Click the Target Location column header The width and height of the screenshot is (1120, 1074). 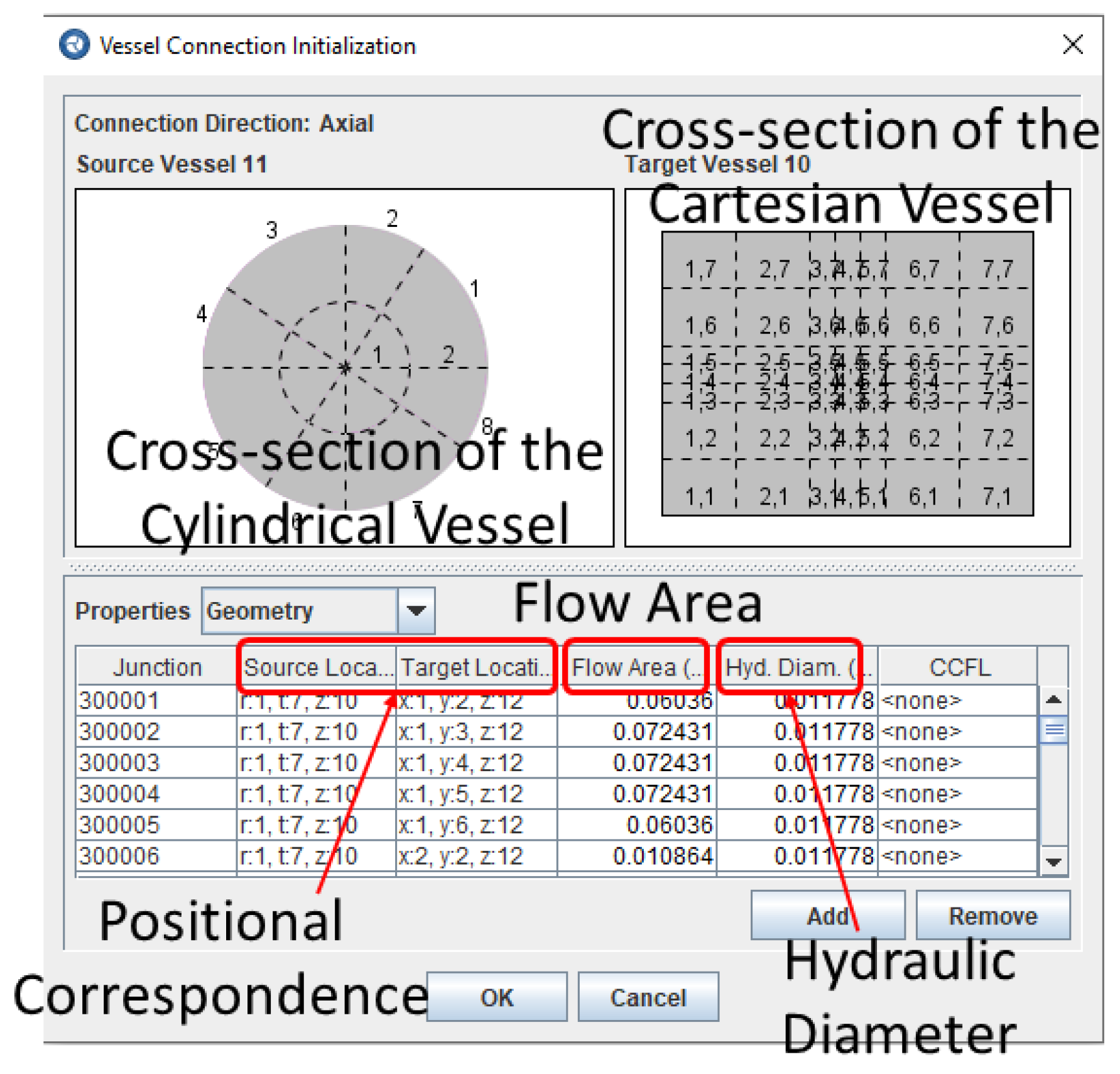[x=476, y=667]
